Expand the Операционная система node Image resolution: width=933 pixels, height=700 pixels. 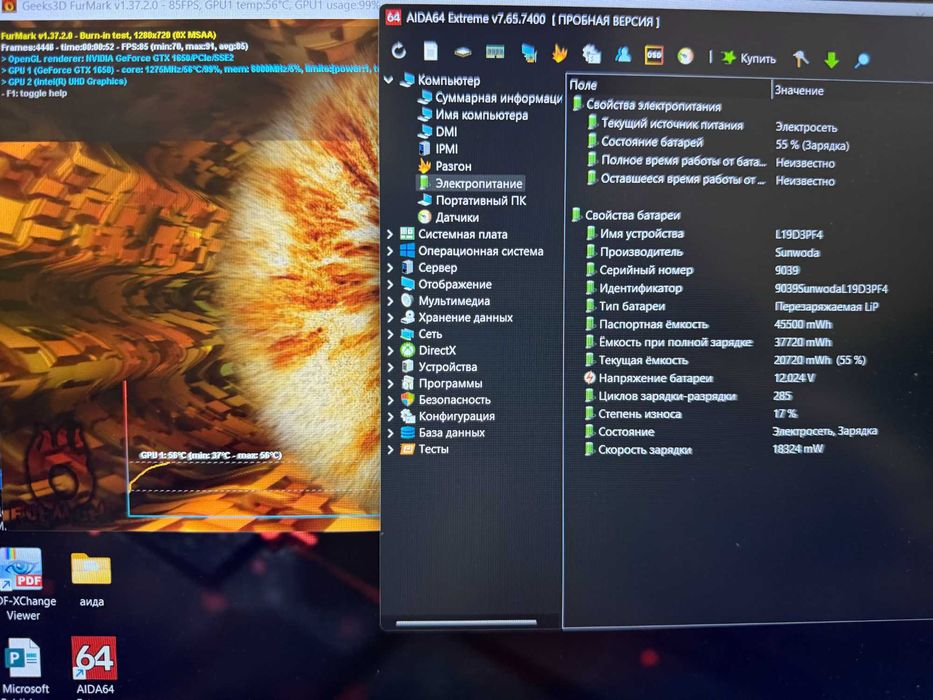click(x=390, y=251)
